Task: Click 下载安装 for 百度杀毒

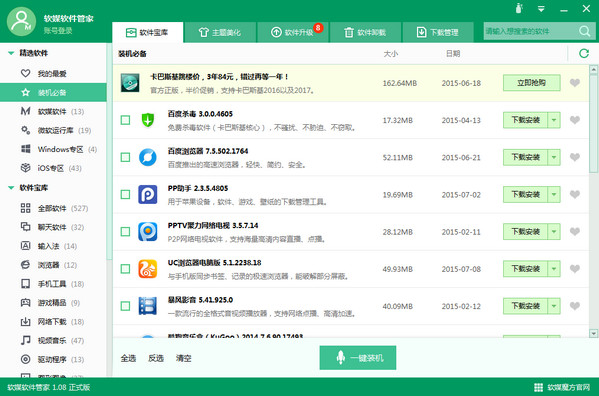Action: (525, 120)
